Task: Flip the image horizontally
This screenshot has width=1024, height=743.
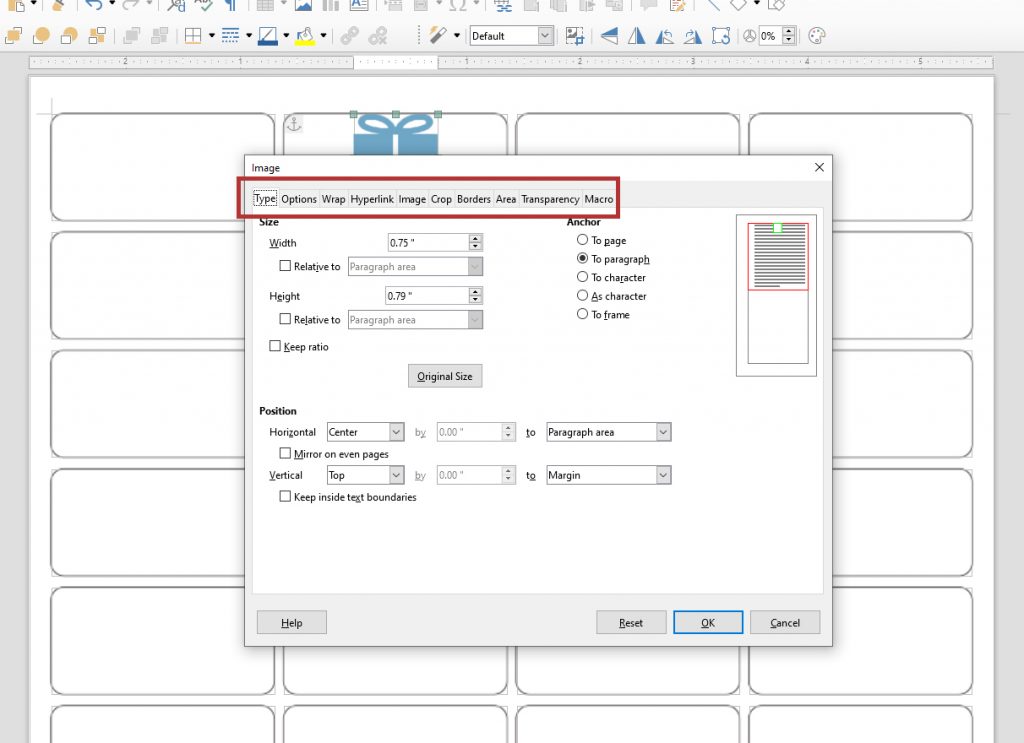Action: pyautogui.click(x=636, y=36)
